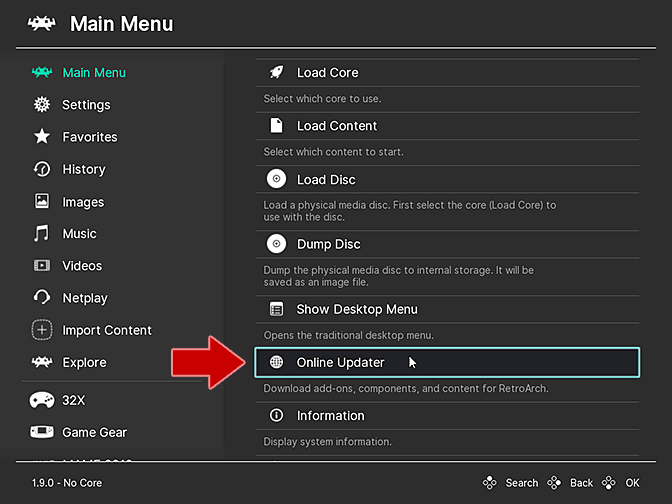672x504 pixels.
Task: Click the Import Content plus icon
Action: (x=42, y=330)
